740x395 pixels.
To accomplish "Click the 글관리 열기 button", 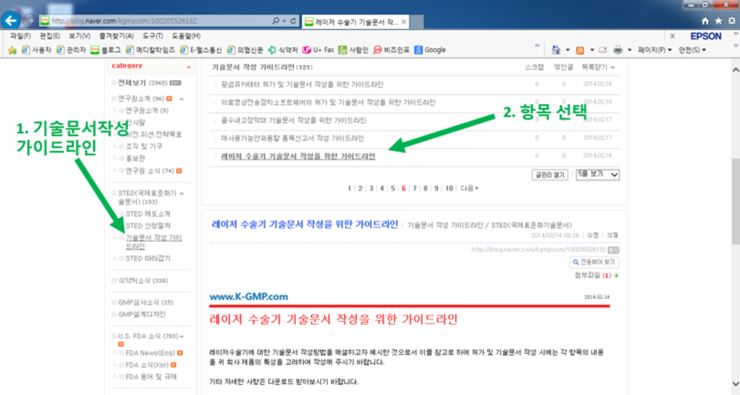I will pos(550,175).
